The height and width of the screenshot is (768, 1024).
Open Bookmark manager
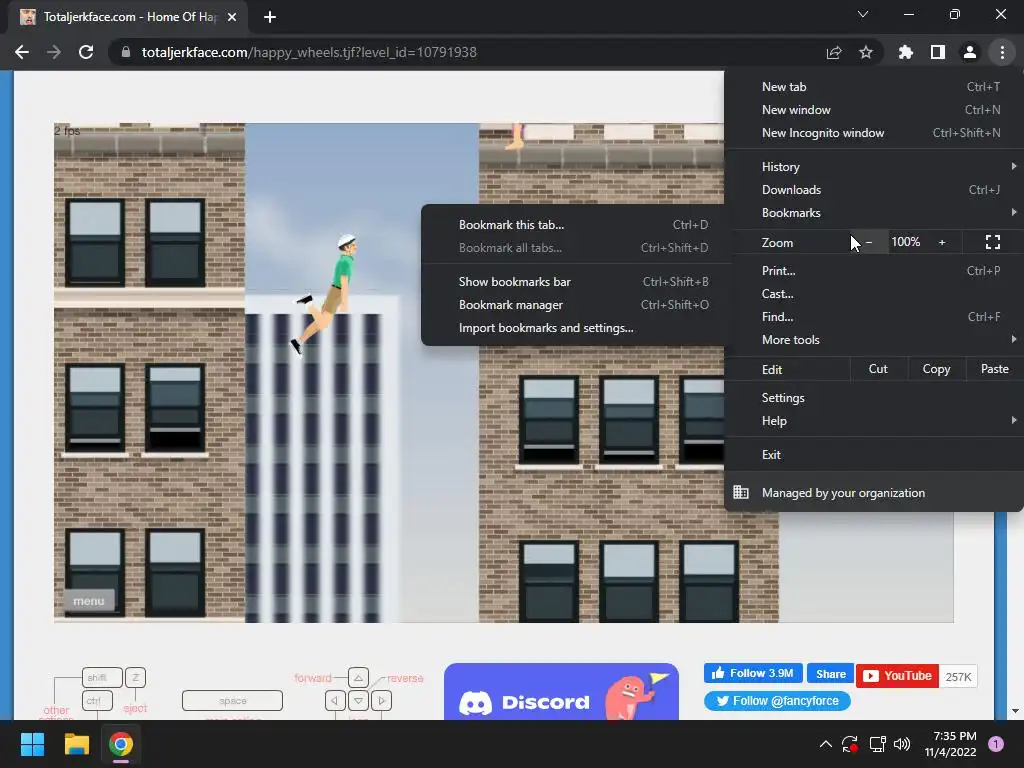(575, 304)
